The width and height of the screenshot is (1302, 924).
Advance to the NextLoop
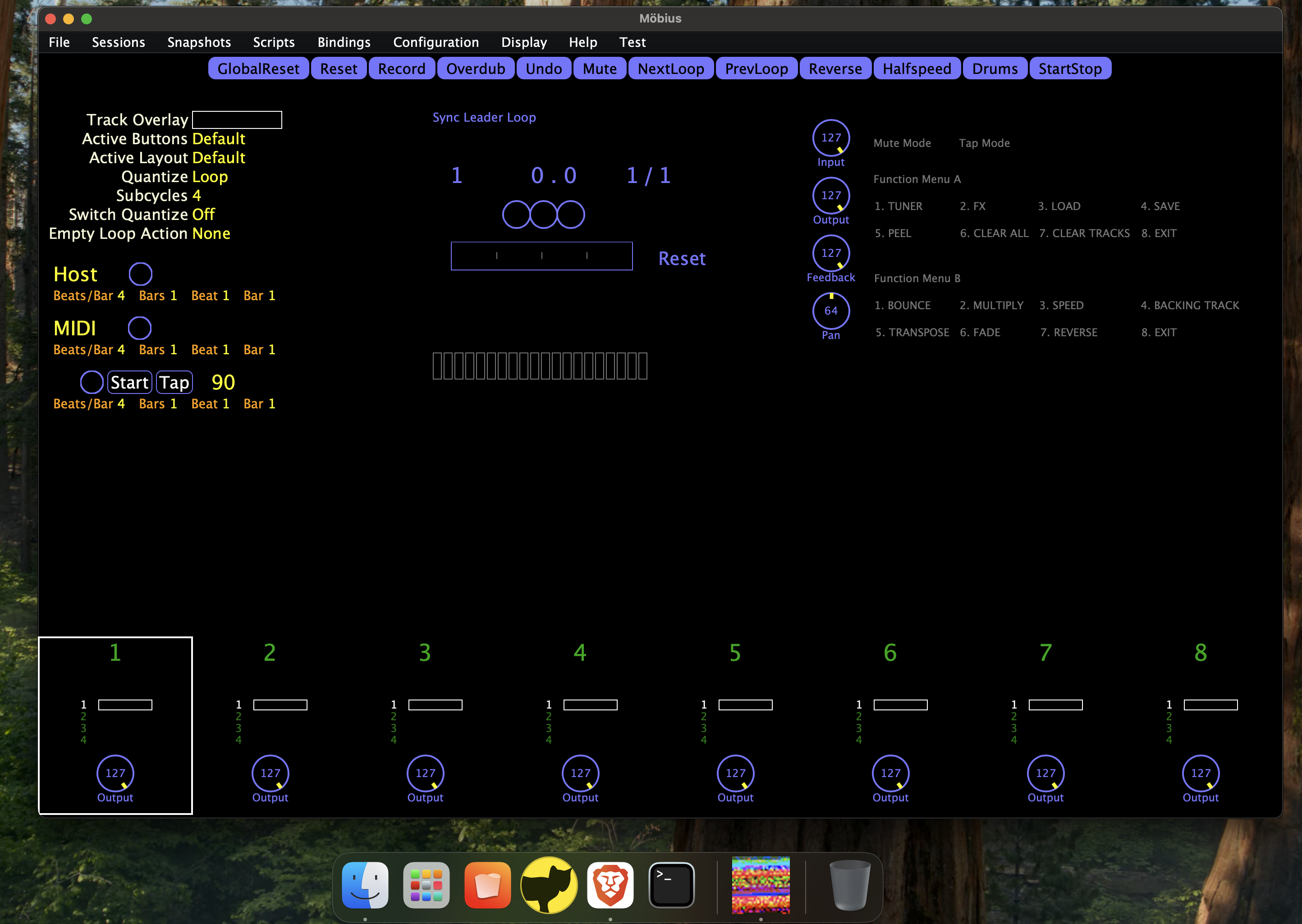670,68
